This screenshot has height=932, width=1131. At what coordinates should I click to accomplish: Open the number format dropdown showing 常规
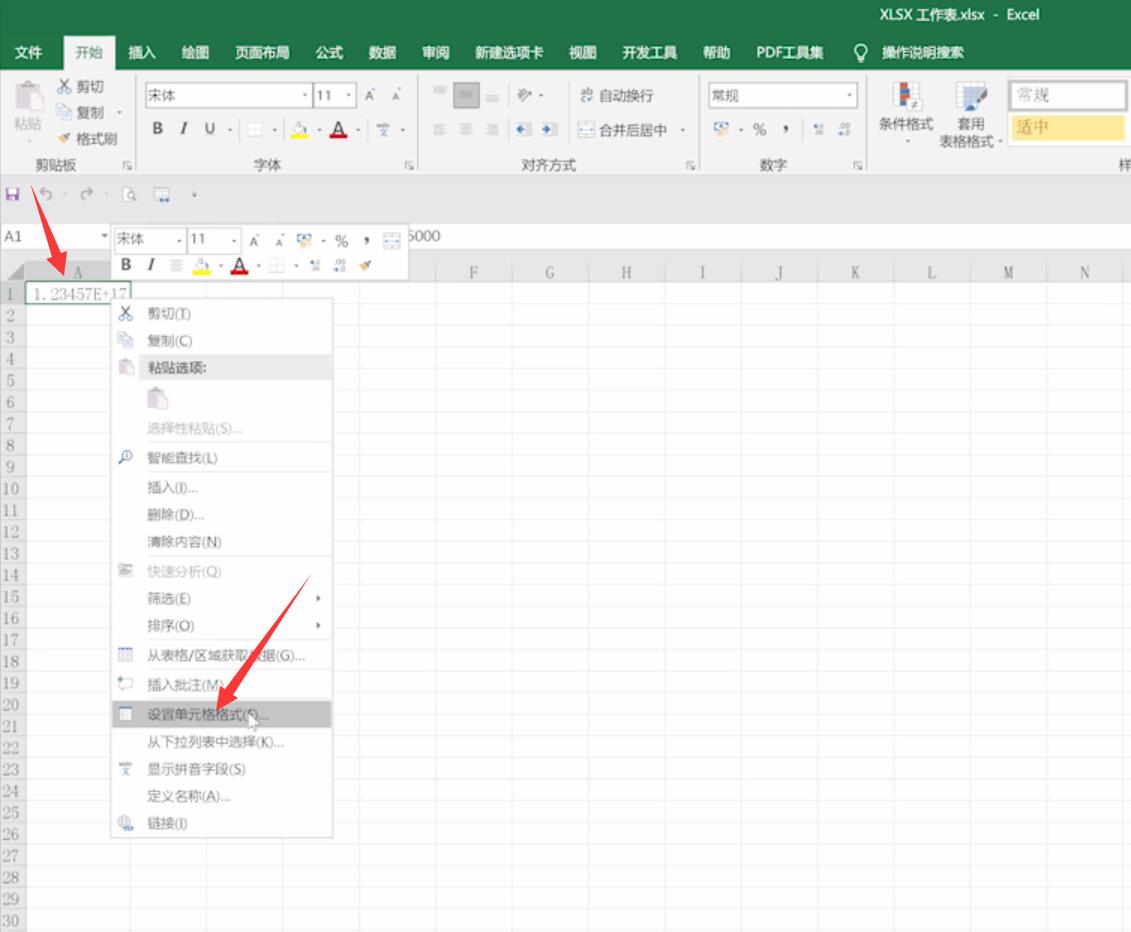(x=850, y=95)
